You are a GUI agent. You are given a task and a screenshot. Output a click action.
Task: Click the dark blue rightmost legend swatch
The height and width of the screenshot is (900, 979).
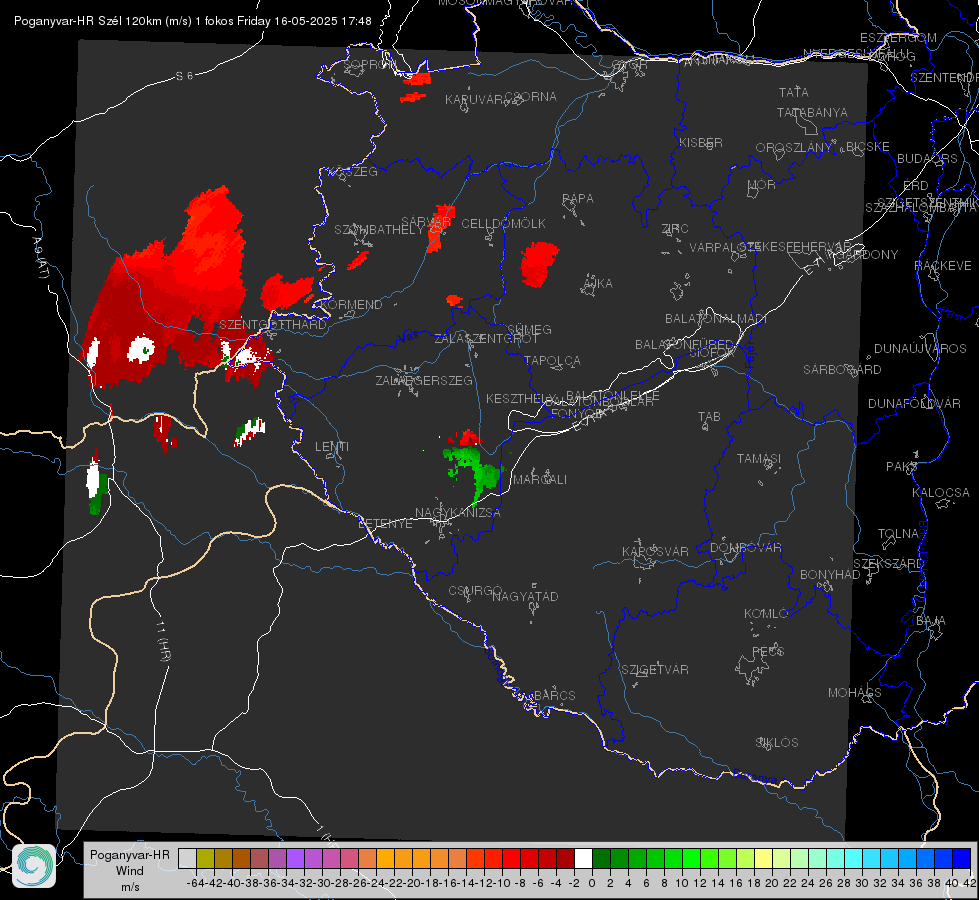coord(962,858)
